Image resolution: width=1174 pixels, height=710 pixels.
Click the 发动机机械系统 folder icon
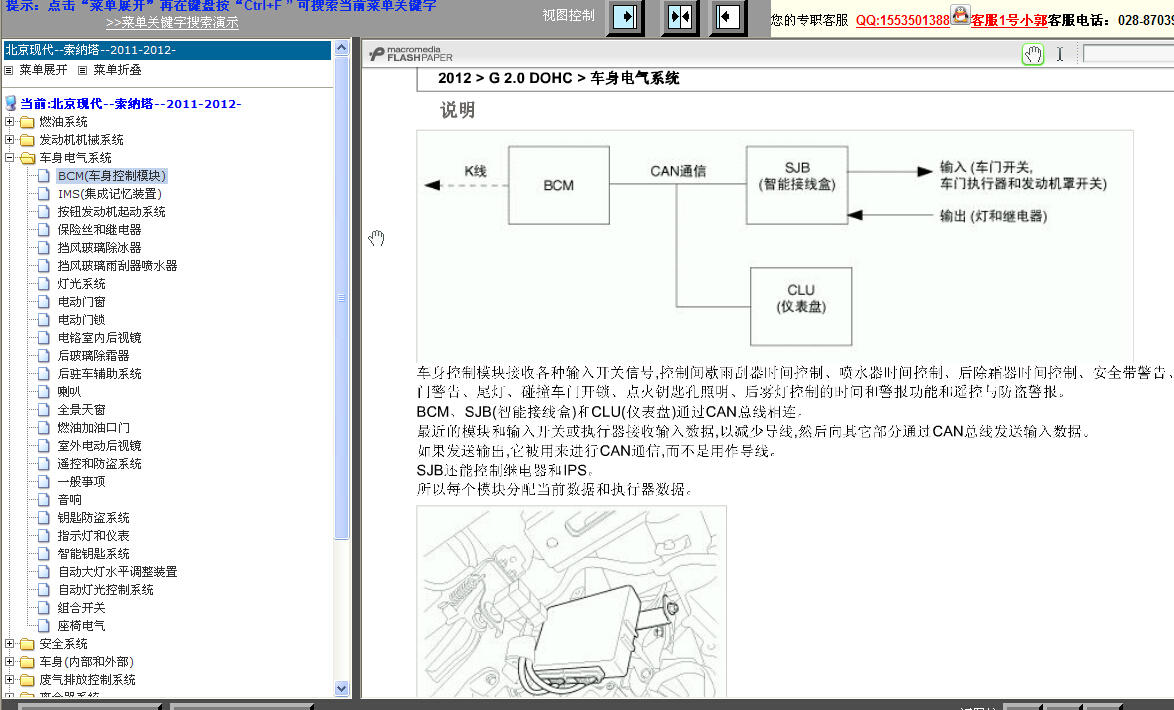click(28, 140)
